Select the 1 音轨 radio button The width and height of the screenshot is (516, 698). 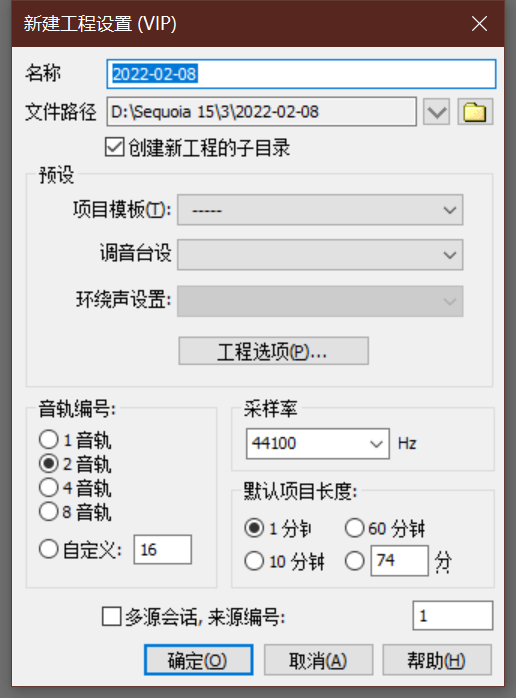click(49, 440)
